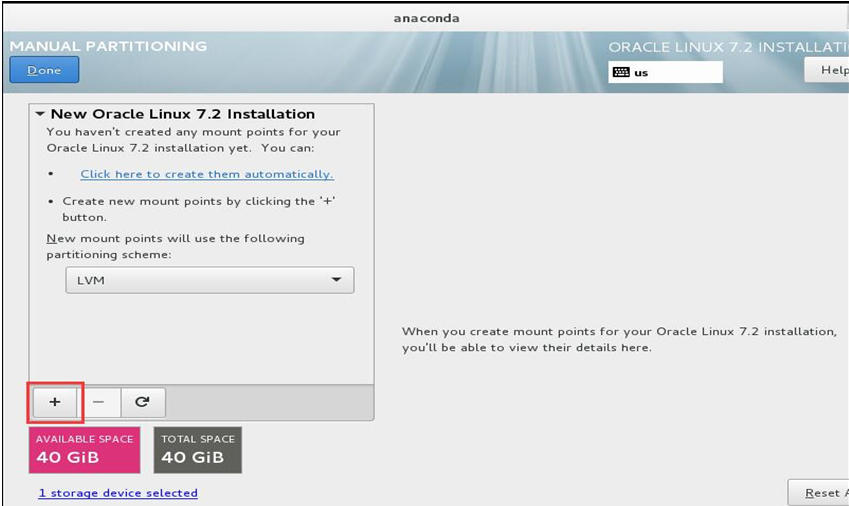This screenshot has width=849, height=506.
Task: Click the gray Total Space 40 GiB box
Action: (198, 450)
